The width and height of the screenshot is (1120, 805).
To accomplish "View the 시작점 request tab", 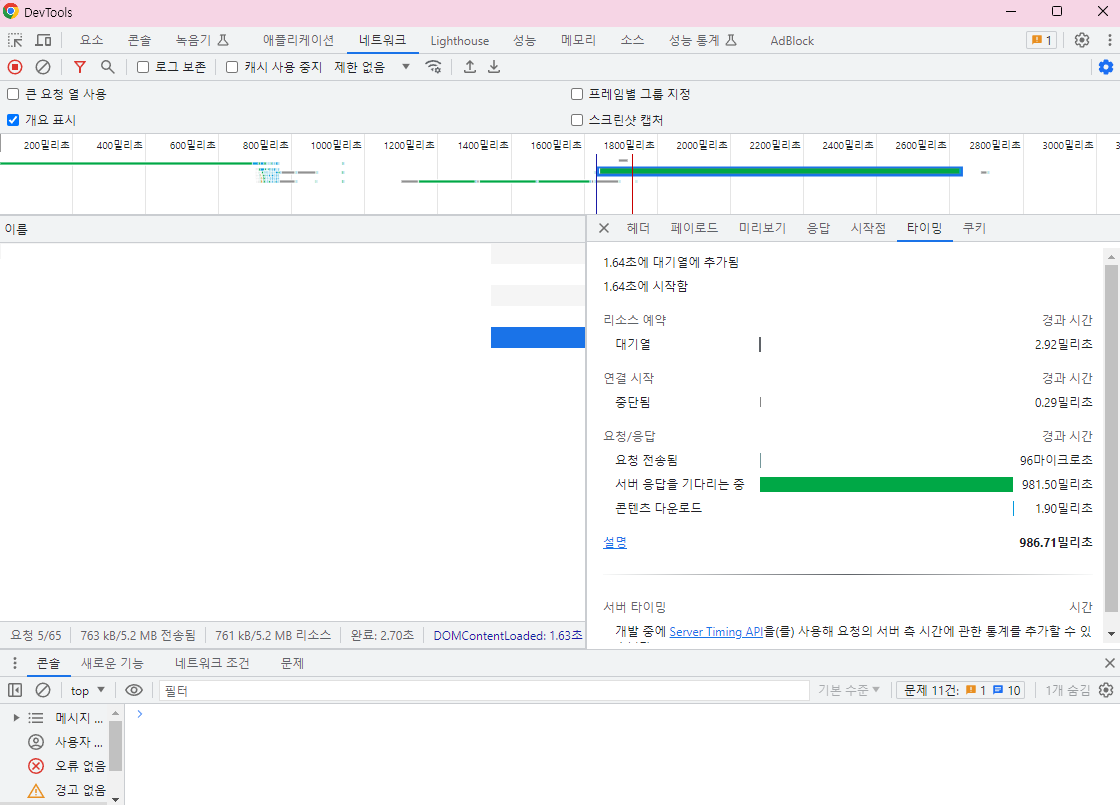I will point(868,228).
